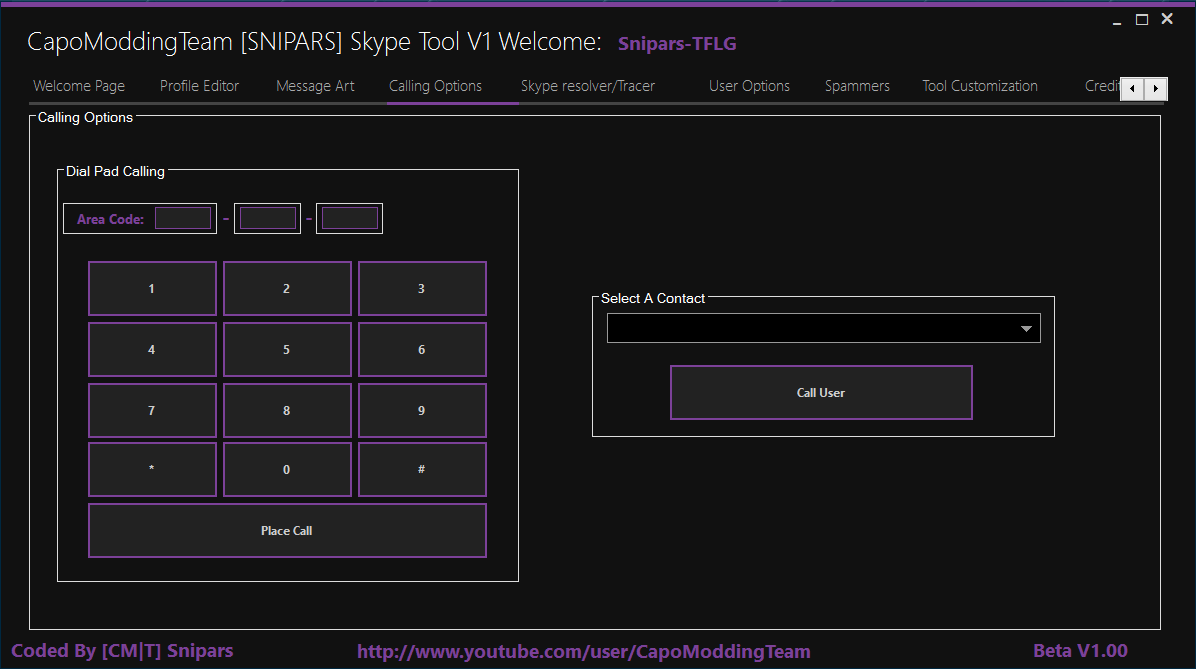Select the Calling Options tab
This screenshot has height=669, width=1196.
pos(436,86)
